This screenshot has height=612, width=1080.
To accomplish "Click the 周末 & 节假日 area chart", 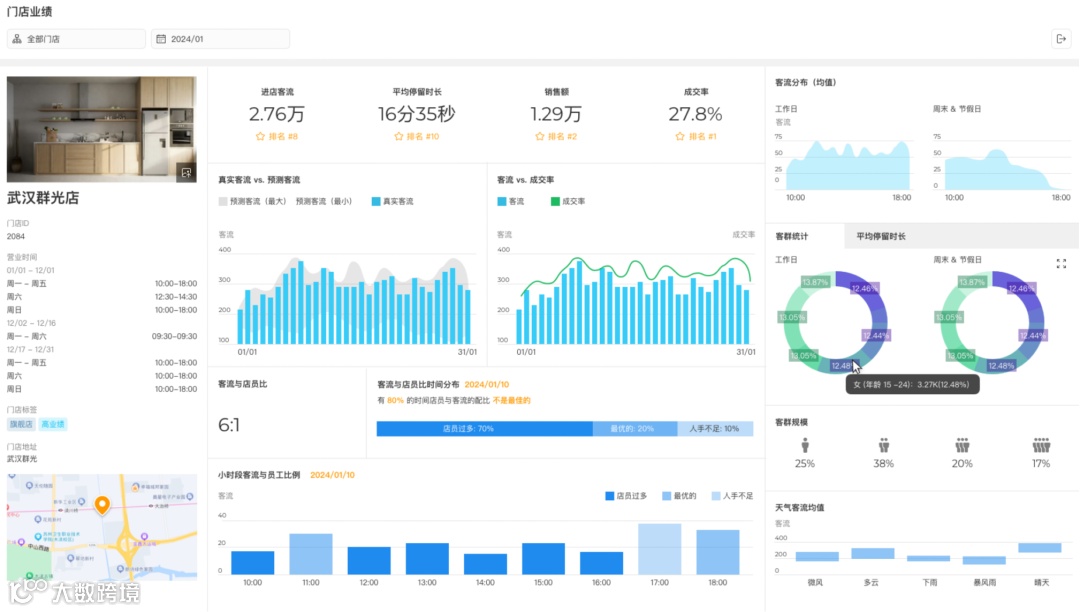I will click(x=1008, y=169).
